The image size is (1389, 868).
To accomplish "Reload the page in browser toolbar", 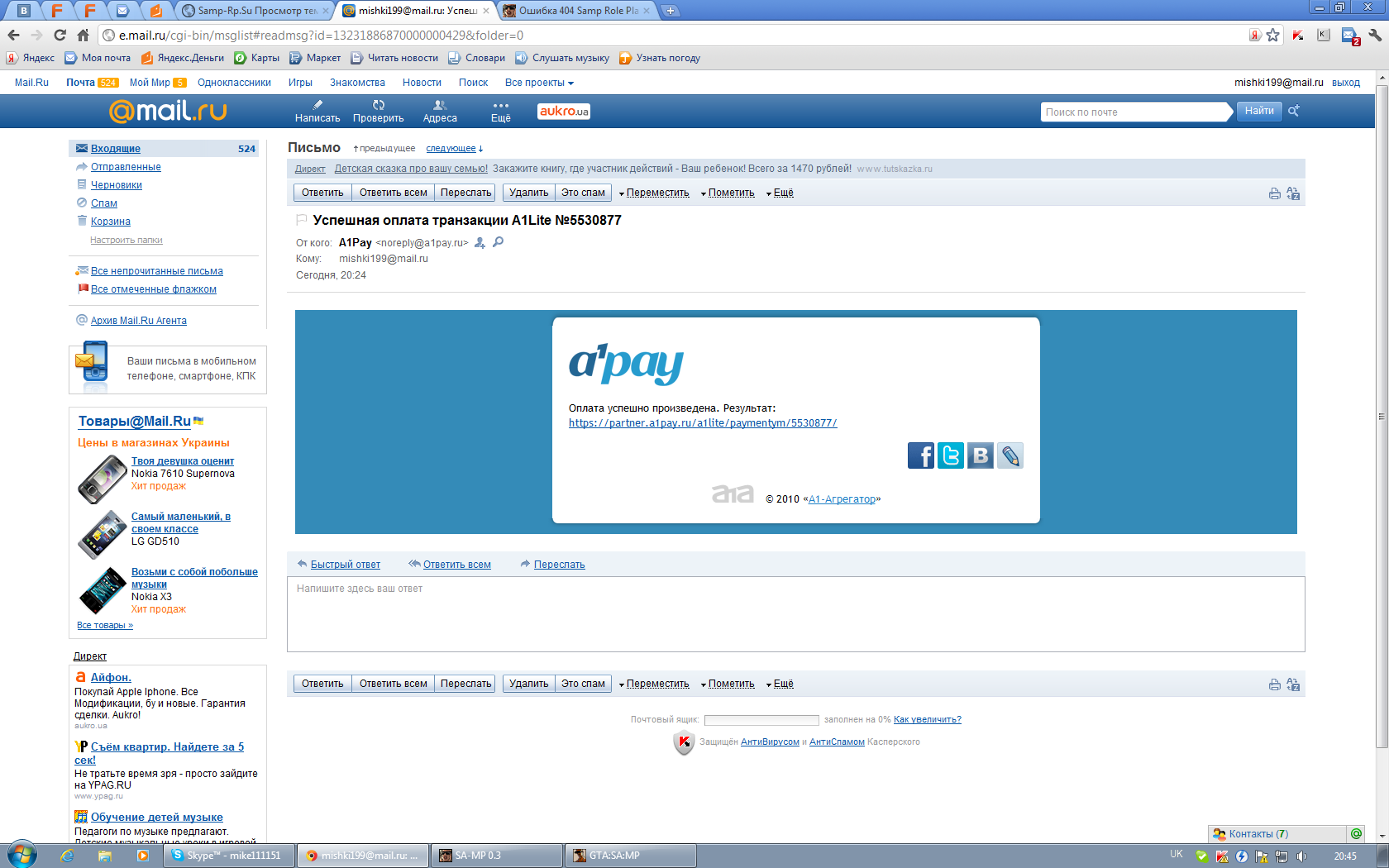I will (x=60, y=35).
